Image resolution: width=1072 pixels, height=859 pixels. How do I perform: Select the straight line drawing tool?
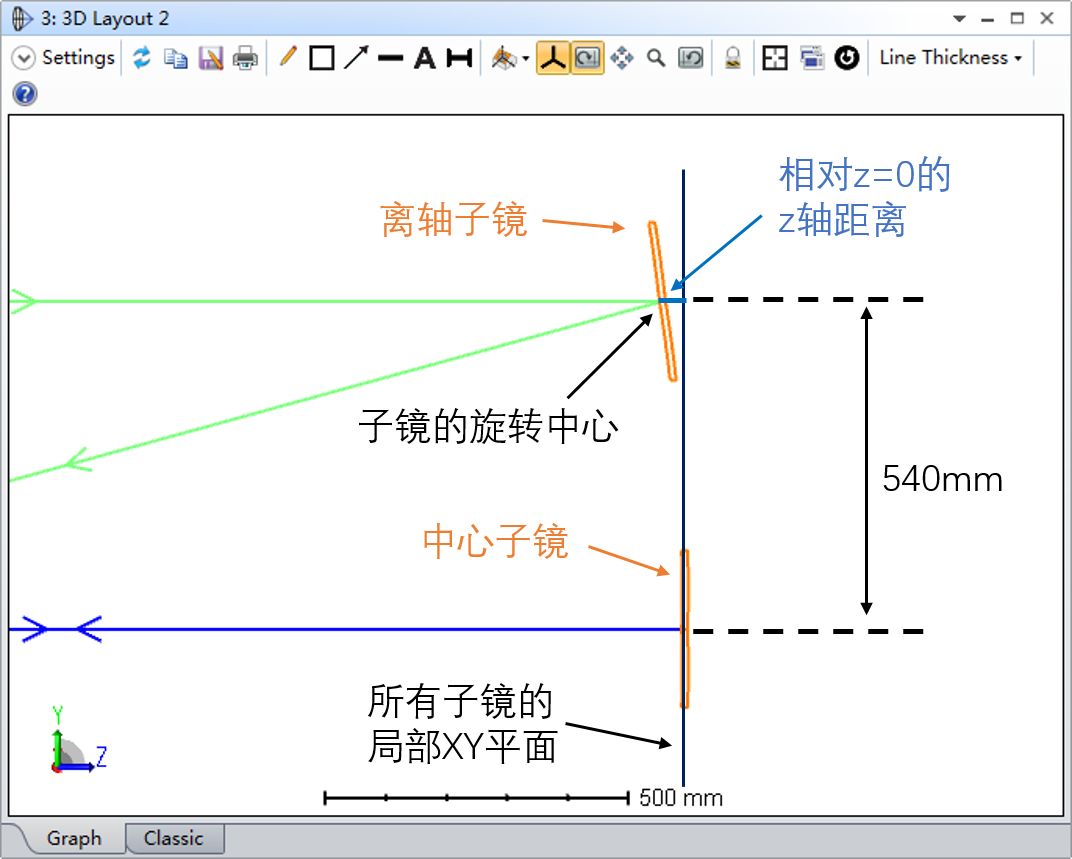click(390, 58)
